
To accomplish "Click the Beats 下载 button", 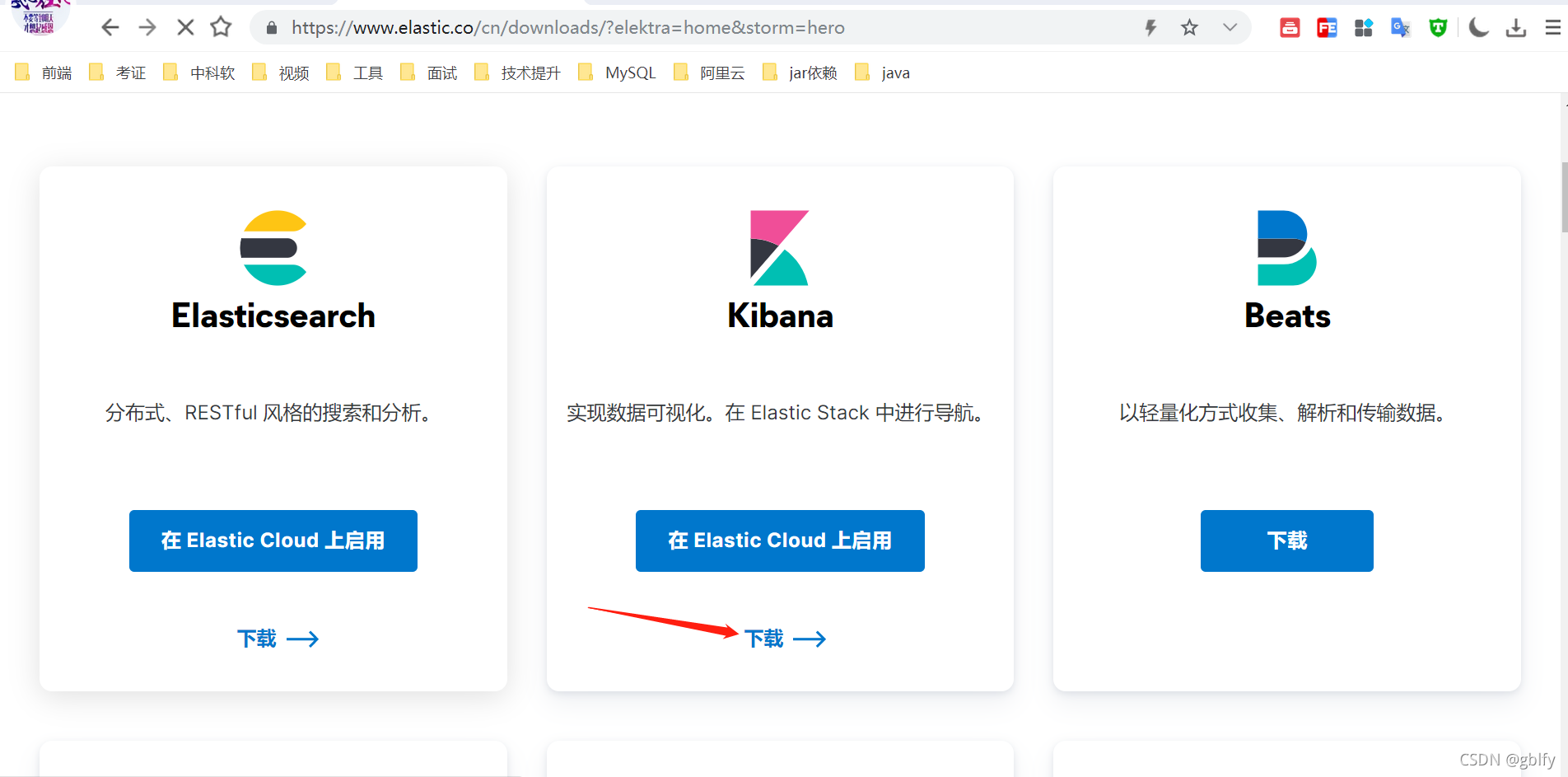I will pyautogui.click(x=1287, y=541).
